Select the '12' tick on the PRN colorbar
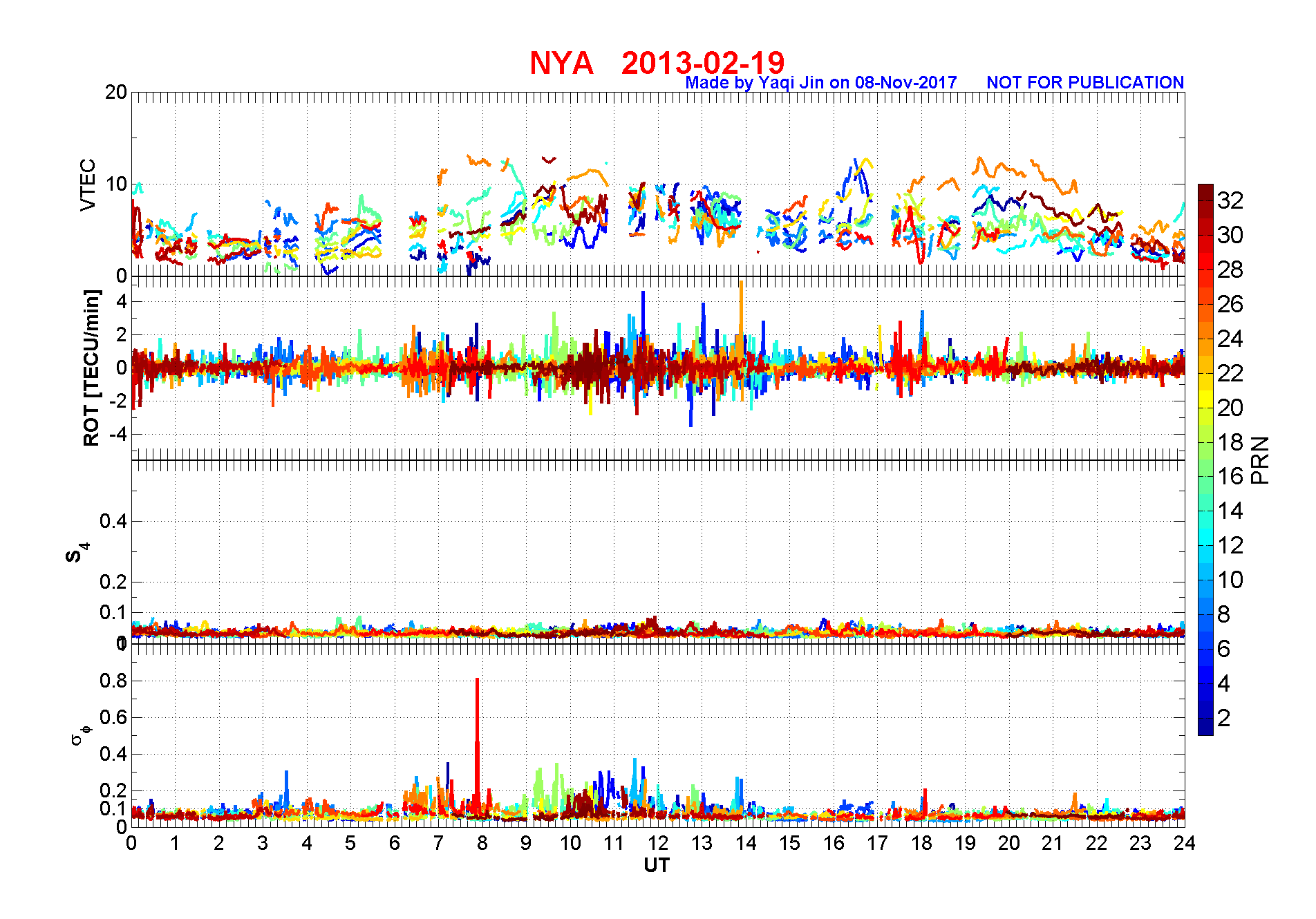 click(x=1230, y=545)
